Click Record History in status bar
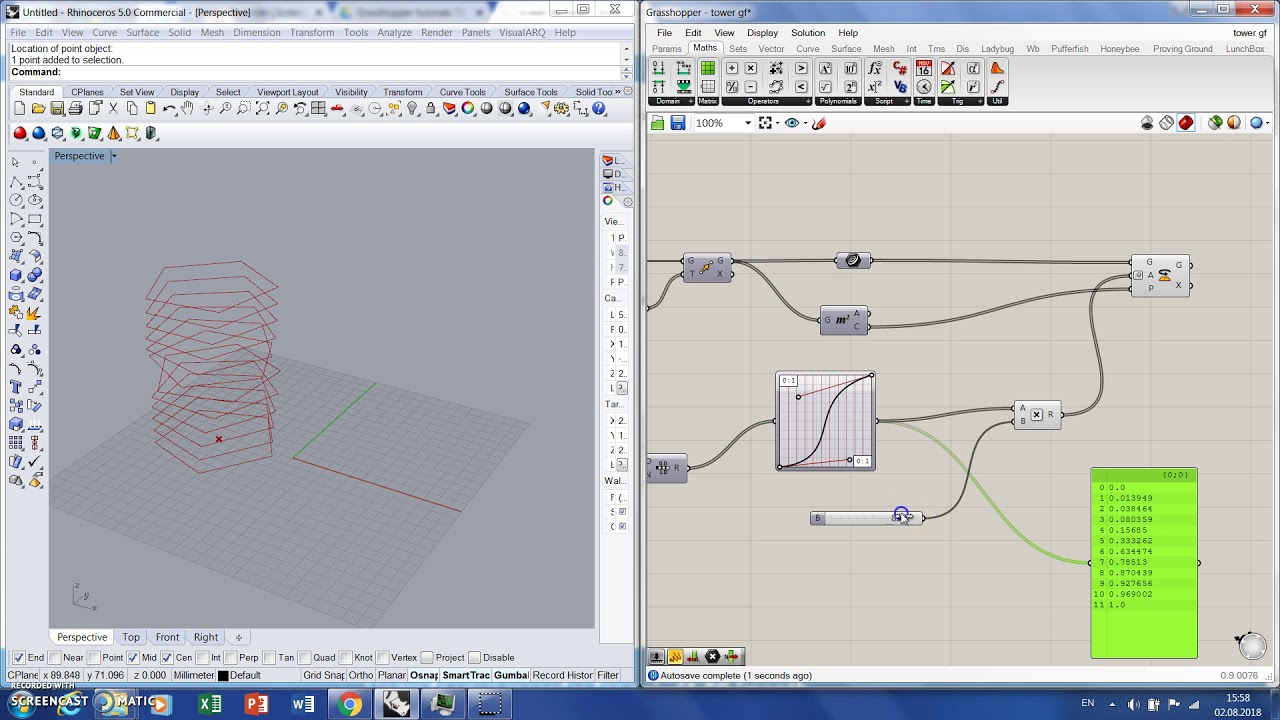The width and height of the screenshot is (1280, 720). coord(562,675)
